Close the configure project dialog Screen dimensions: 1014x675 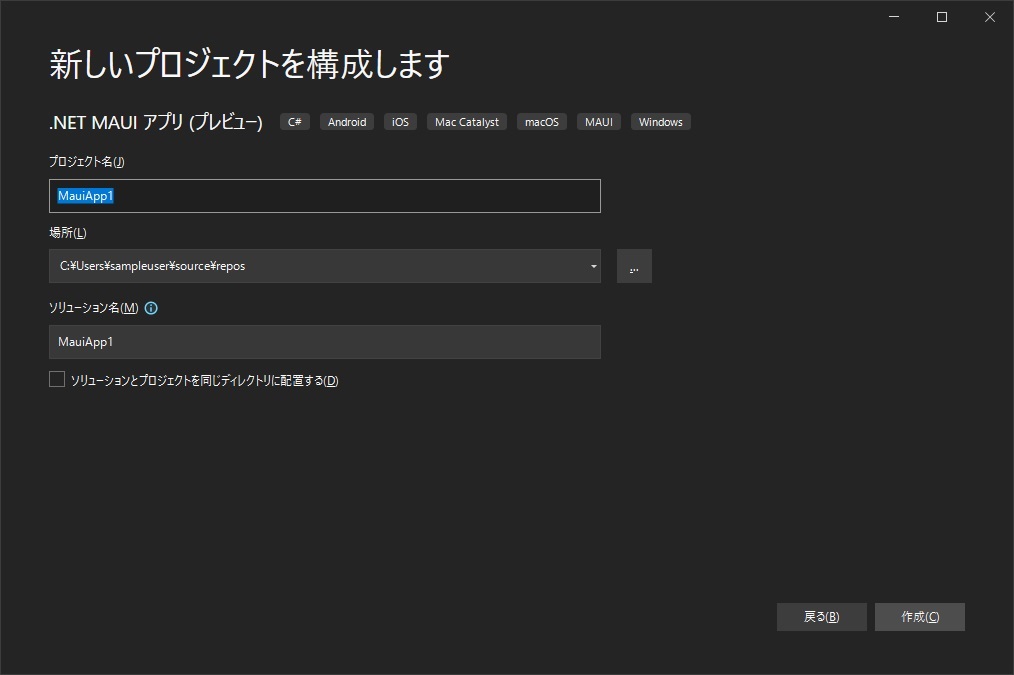989,17
